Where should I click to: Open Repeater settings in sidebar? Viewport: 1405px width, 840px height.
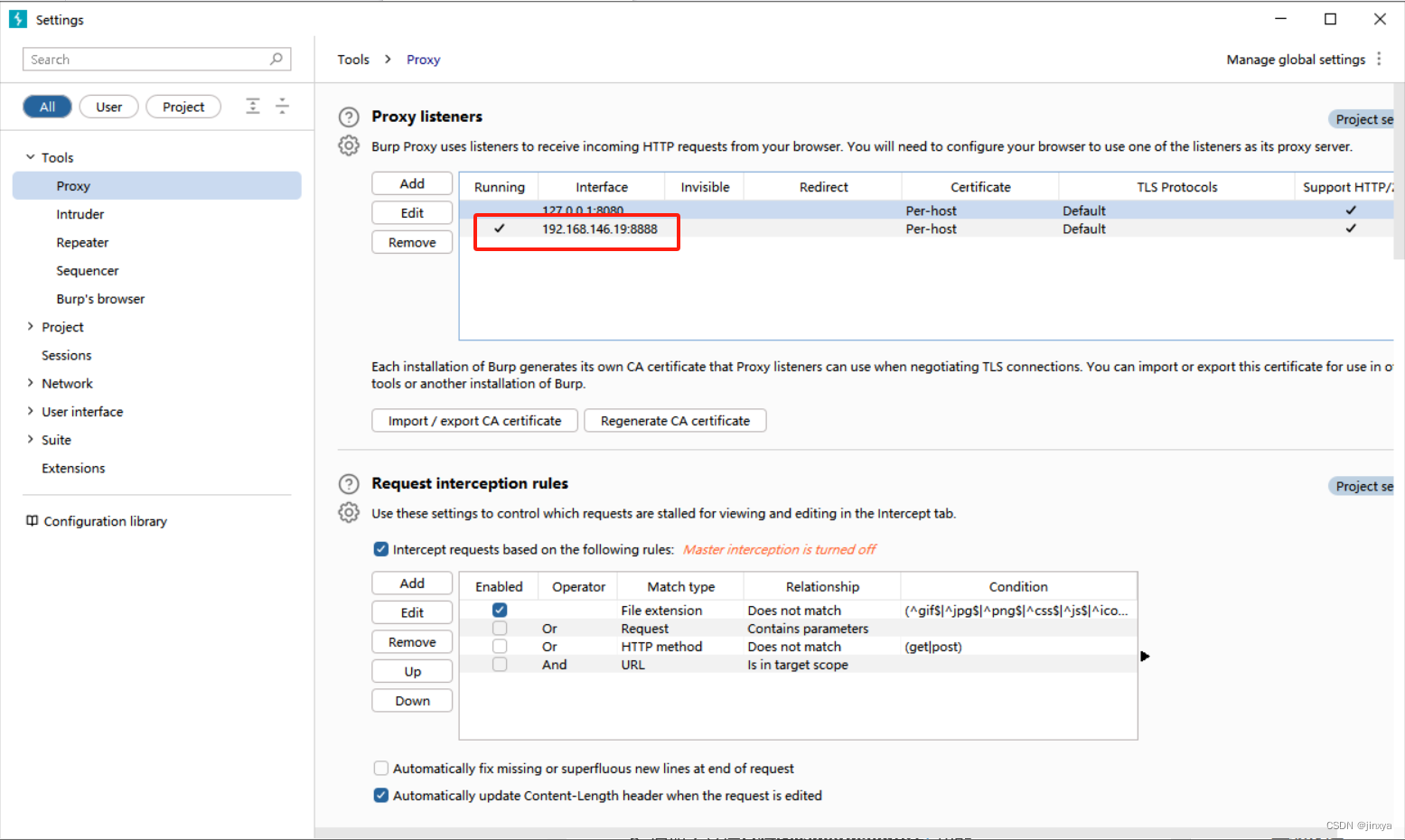pos(82,242)
